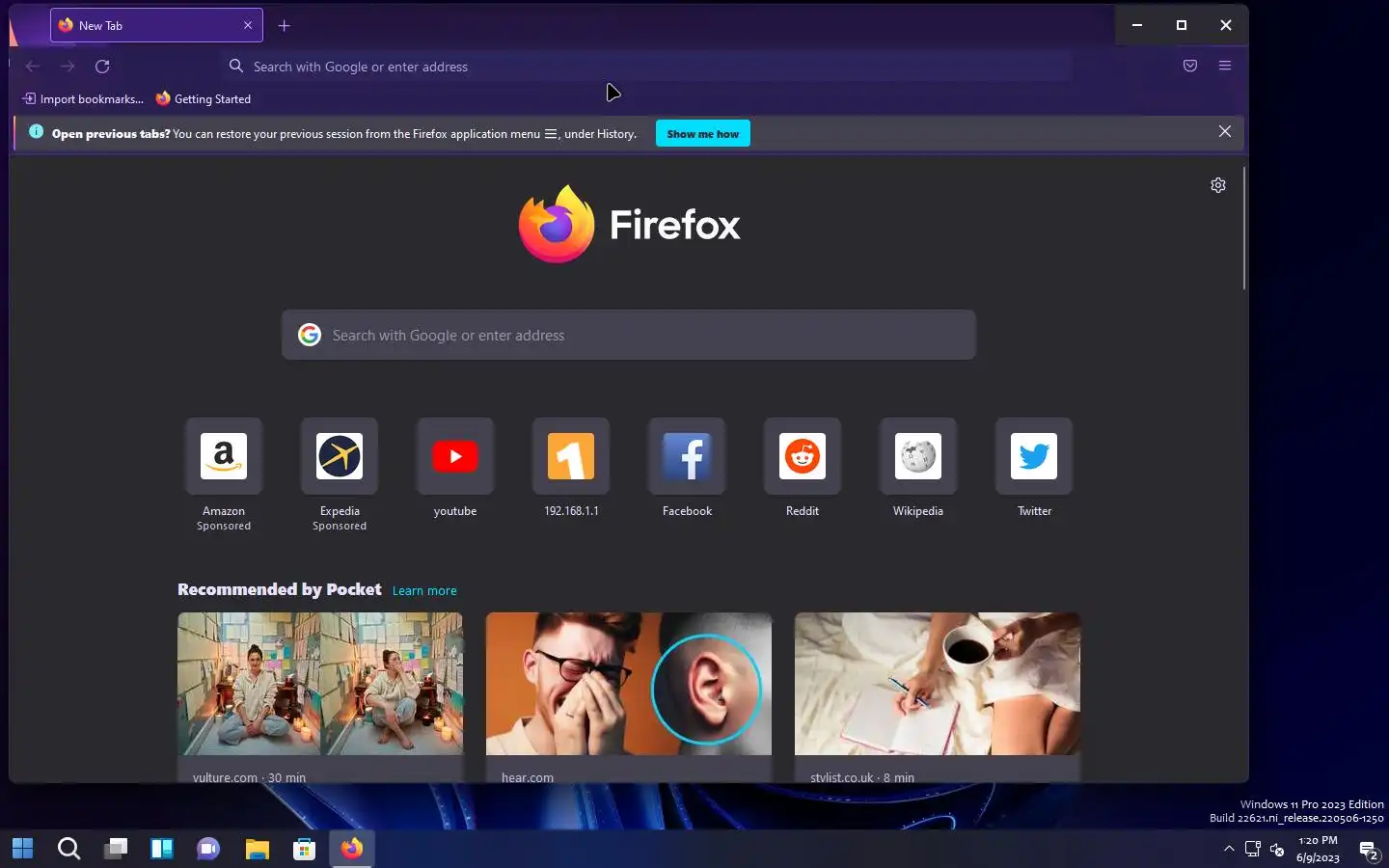Click the Save to Pocket icon
Image resolution: width=1389 pixels, height=868 pixels.
(x=1190, y=66)
